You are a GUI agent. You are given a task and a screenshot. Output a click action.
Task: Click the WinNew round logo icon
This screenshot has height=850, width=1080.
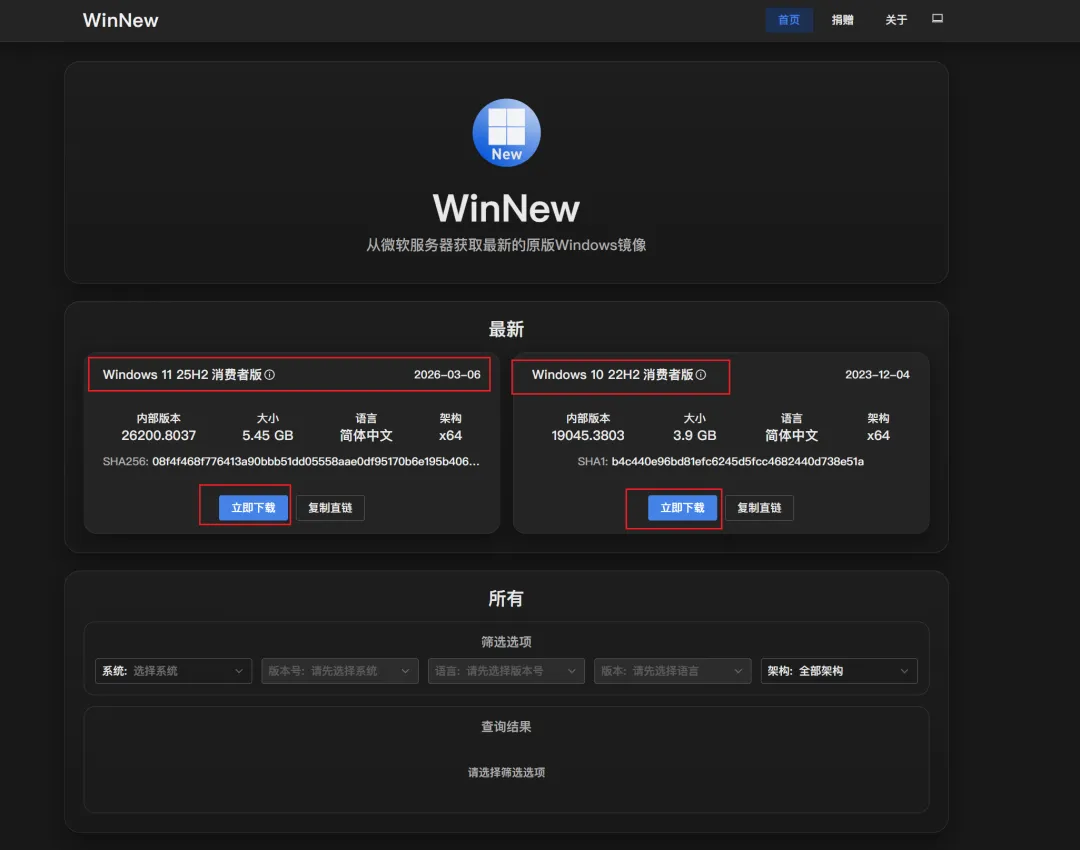(506, 132)
